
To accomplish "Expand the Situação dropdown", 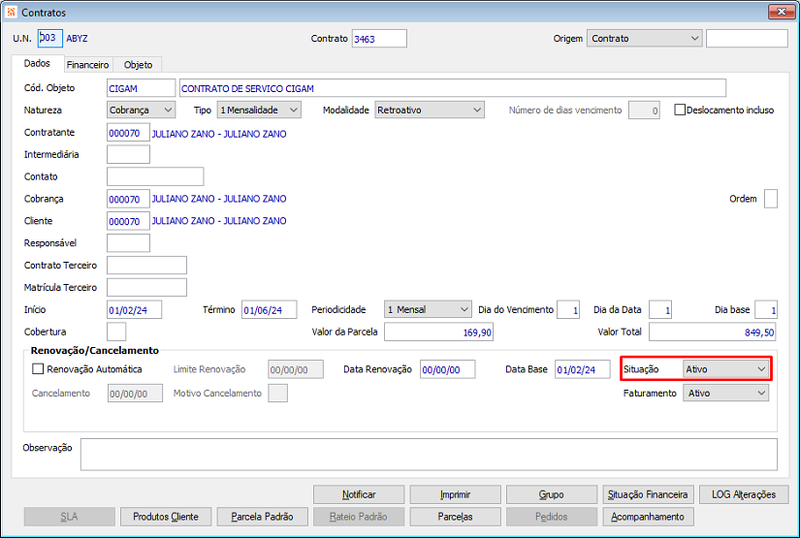I will 726,369.
